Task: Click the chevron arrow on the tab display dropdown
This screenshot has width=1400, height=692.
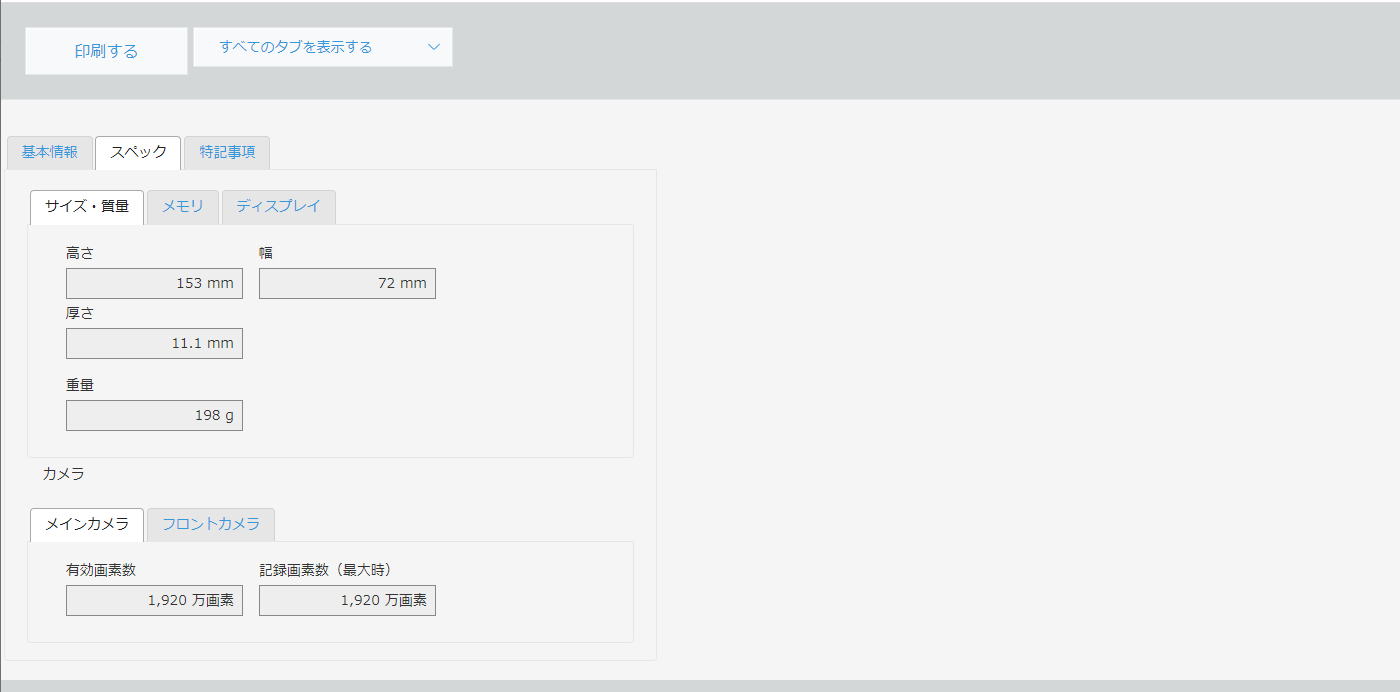Action: pyautogui.click(x=433, y=47)
